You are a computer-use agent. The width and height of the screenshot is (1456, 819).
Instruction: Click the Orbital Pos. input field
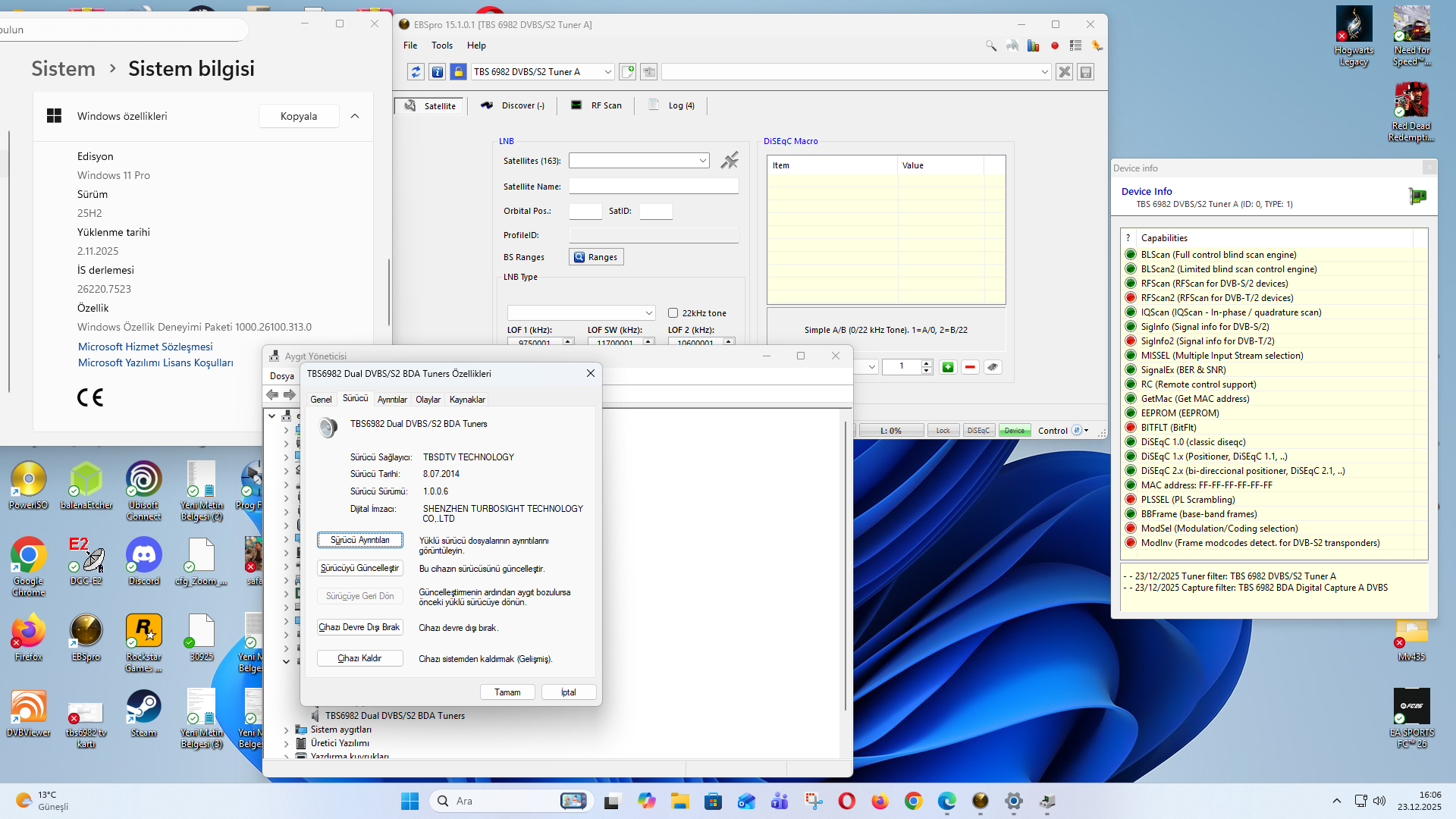[x=585, y=212]
